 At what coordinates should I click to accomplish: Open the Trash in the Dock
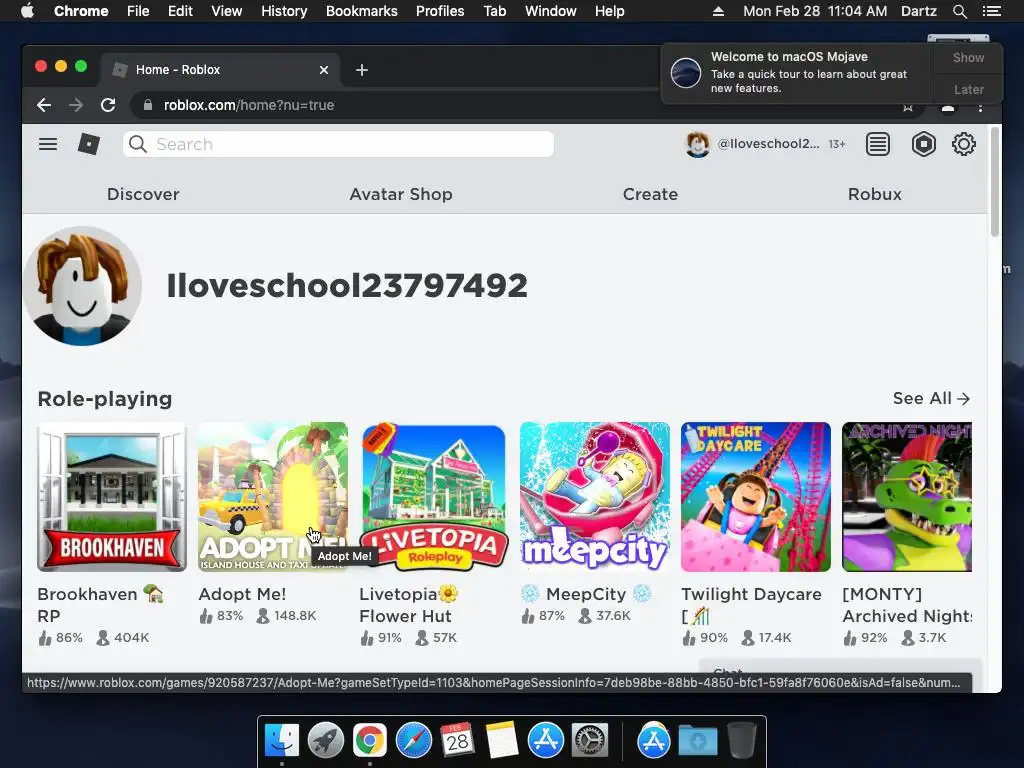pos(742,741)
